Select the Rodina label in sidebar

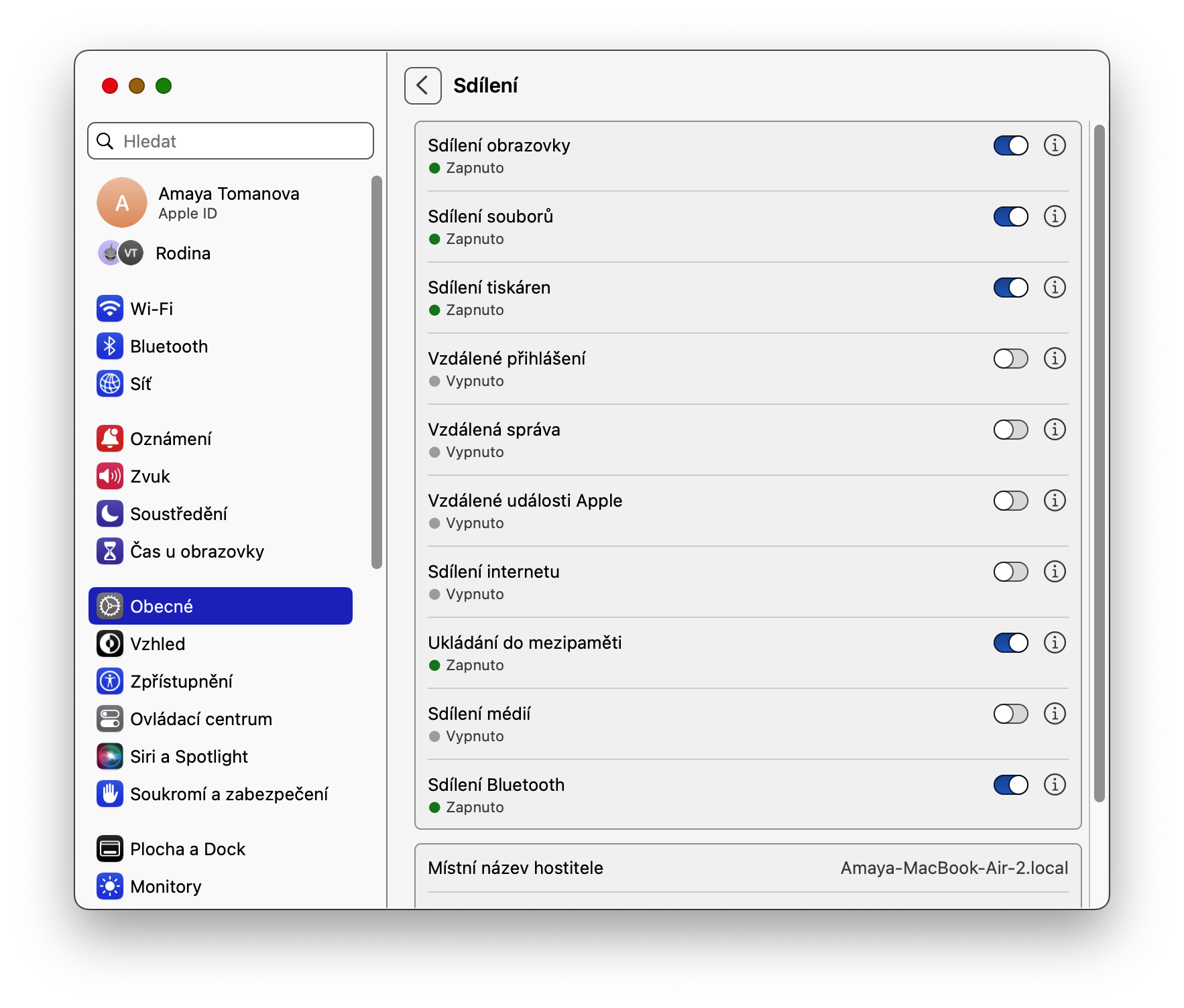(183, 253)
